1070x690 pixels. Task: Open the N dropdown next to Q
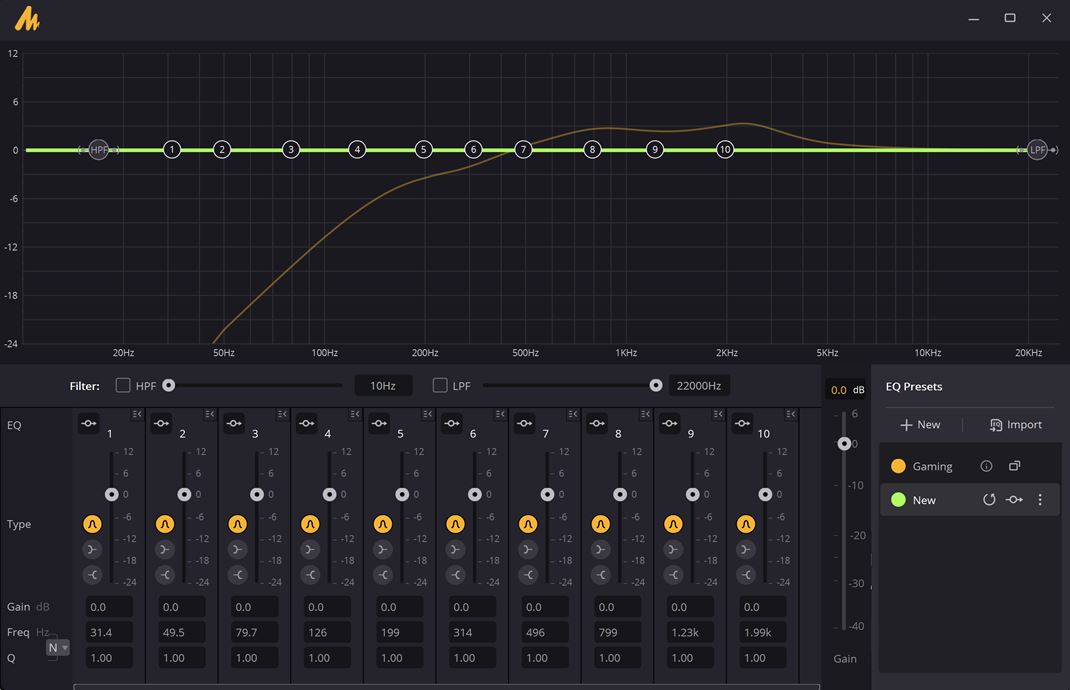coord(57,648)
